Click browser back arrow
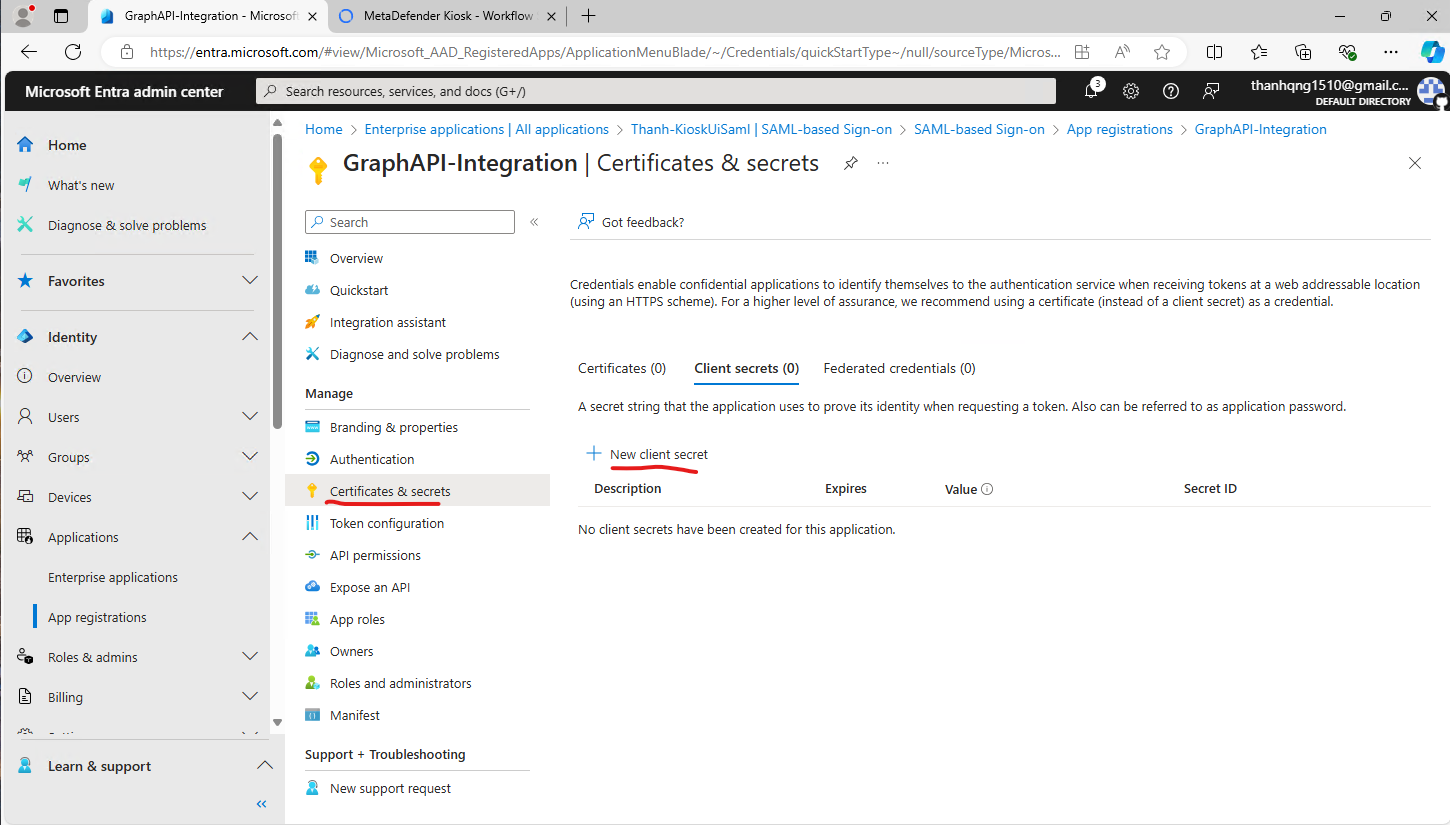Image resolution: width=1450 pixels, height=825 pixels. pos(29,52)
